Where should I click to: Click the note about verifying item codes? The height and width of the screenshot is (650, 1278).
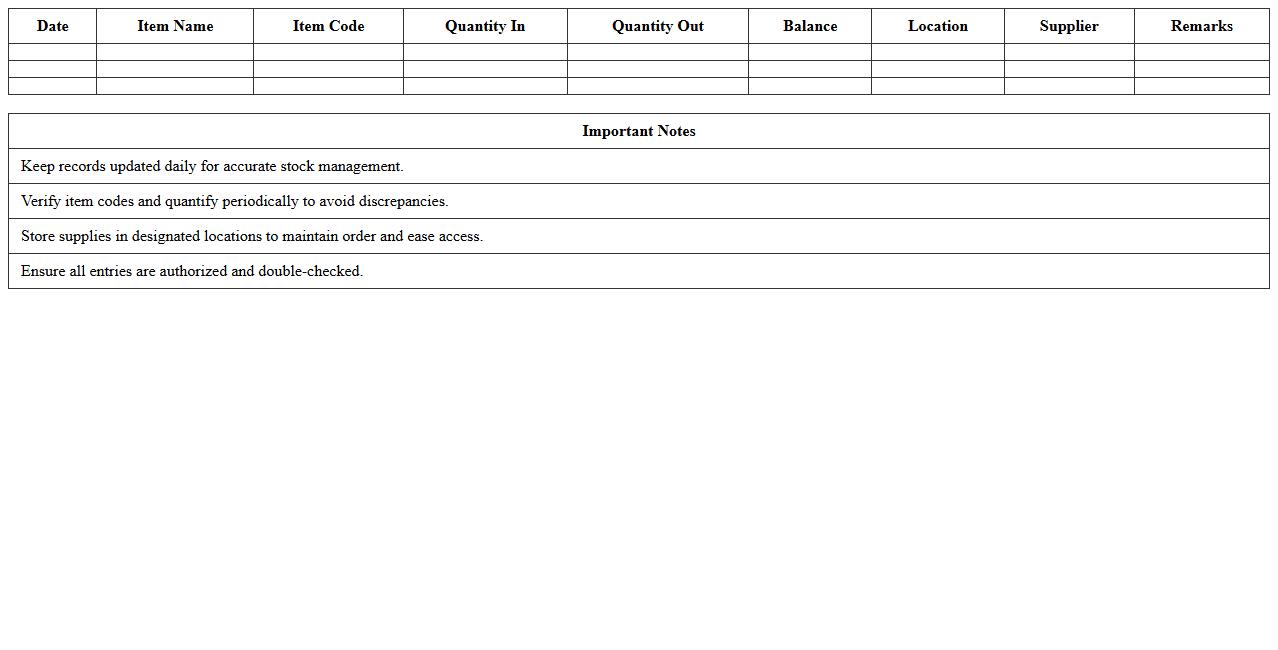pyautogui.click(x=236, y=201)
